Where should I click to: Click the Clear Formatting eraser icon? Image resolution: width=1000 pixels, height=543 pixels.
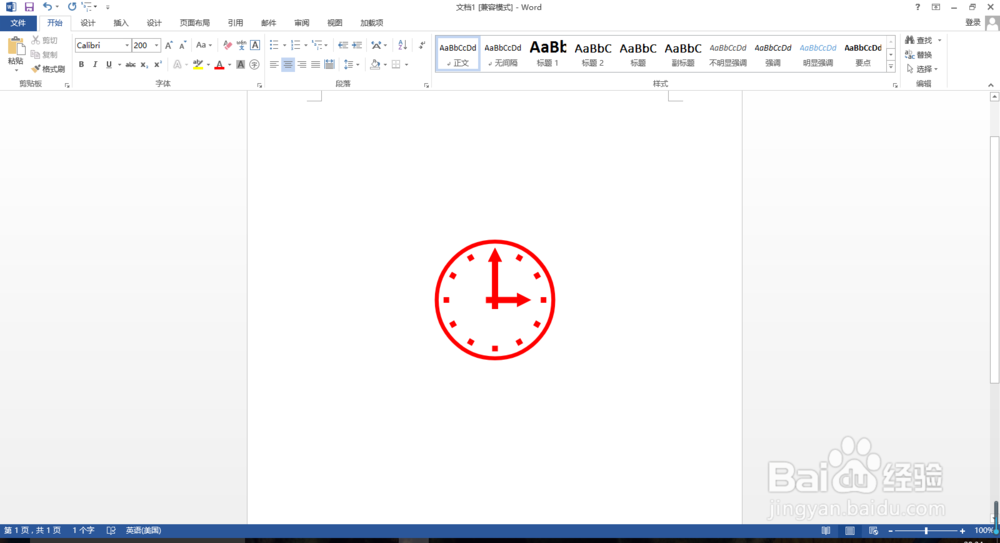(228, 45)
